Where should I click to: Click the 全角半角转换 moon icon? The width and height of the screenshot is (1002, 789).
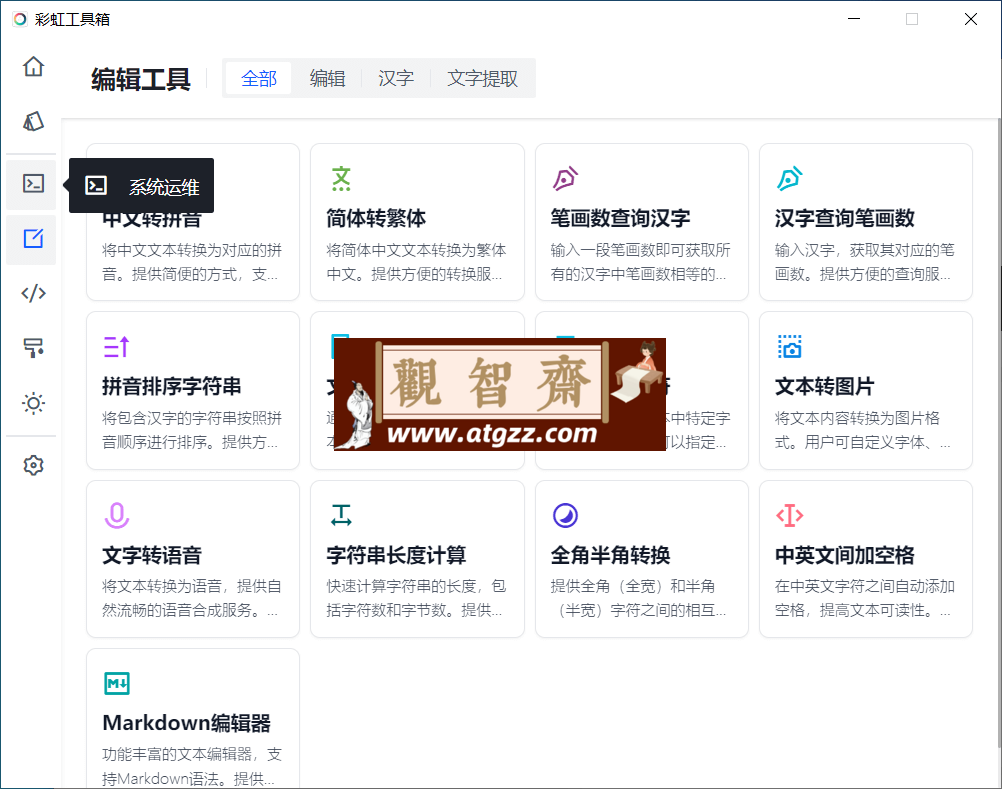pos(566,515)
